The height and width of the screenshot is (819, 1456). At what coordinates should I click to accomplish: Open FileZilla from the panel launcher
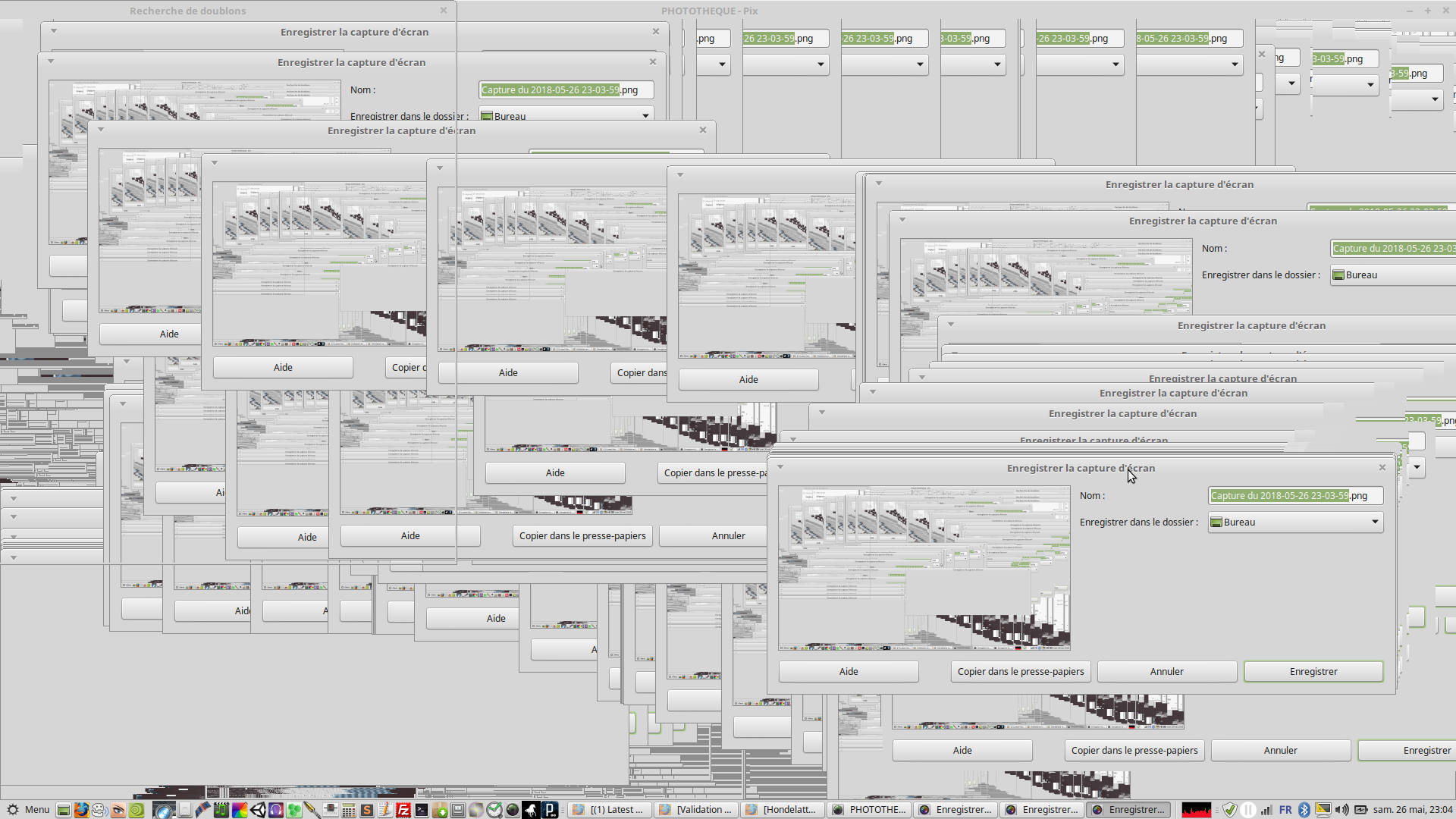tap(403, 810)
